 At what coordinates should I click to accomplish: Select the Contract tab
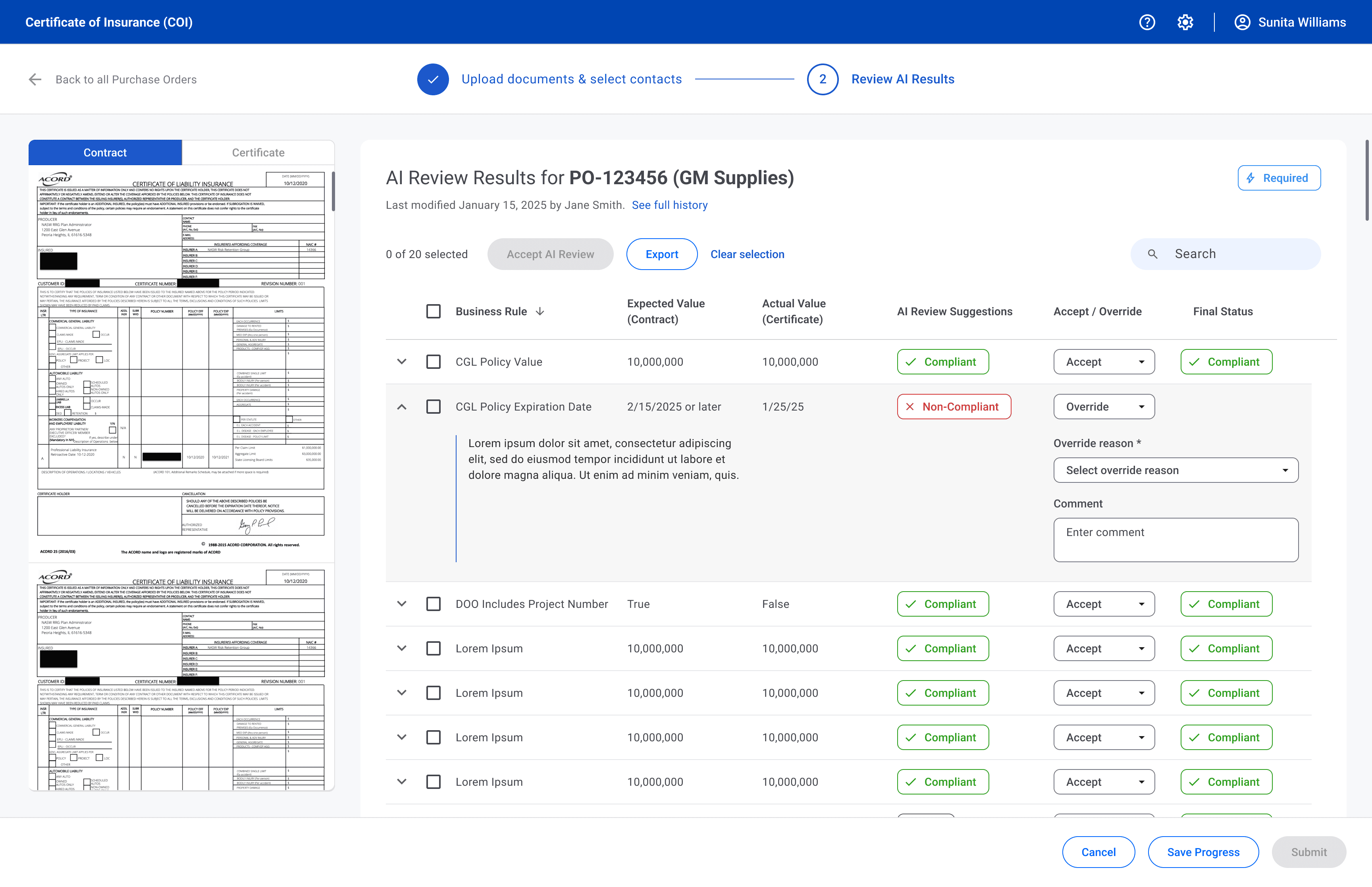coord(105,152)
